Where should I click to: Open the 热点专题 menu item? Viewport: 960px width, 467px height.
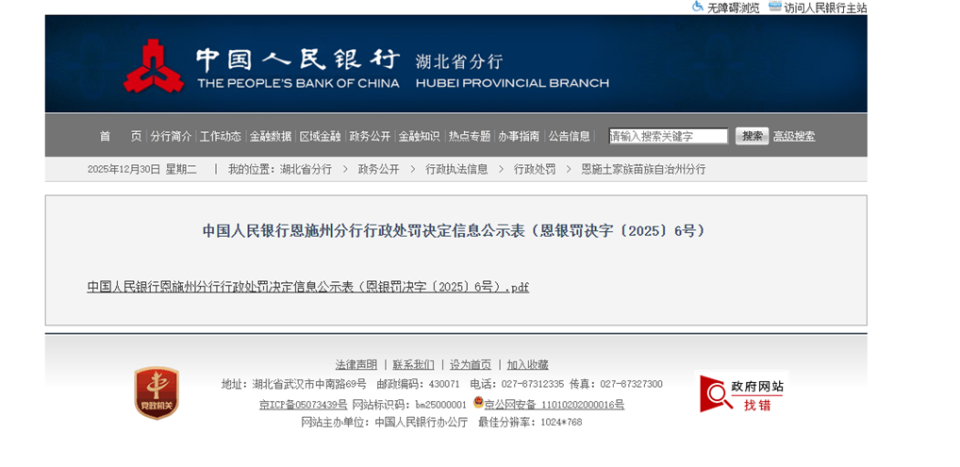coord(469,136)
